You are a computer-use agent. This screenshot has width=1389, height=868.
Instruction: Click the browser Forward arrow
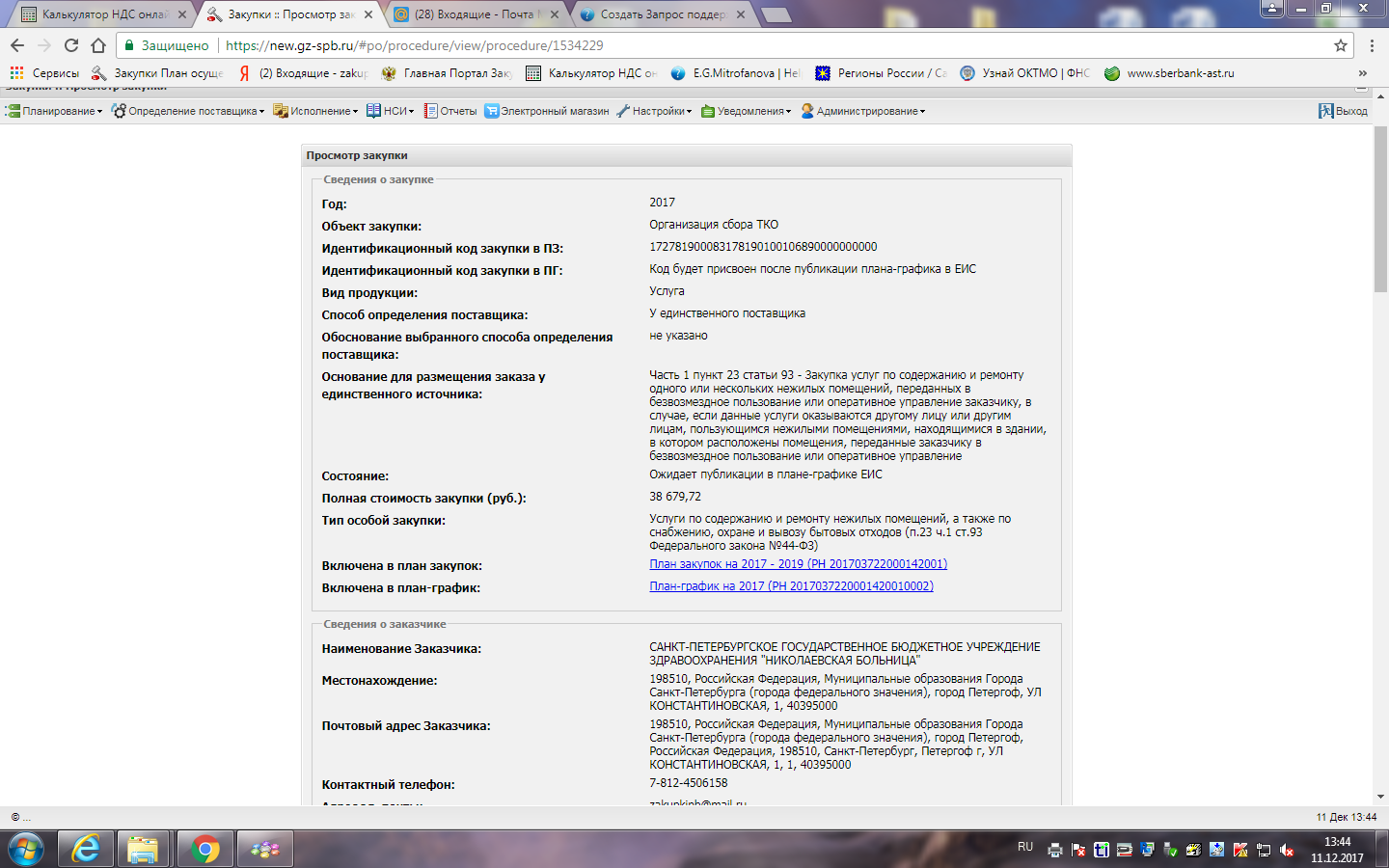[44, 45]
